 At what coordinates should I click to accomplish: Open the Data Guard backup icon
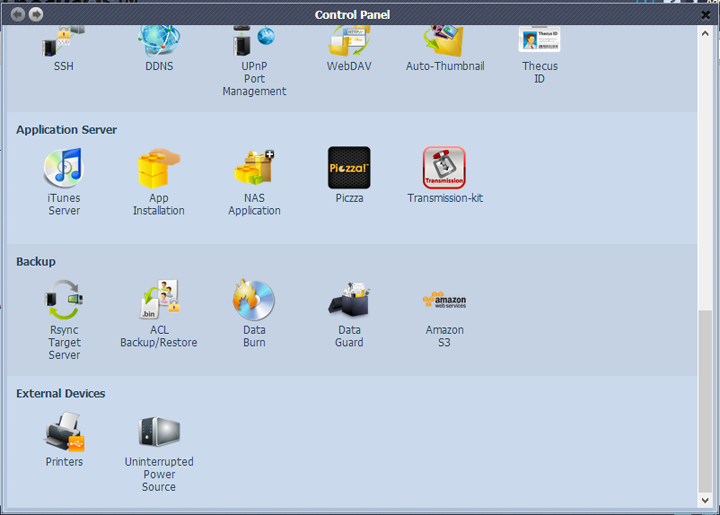pyautogui.click(x=349, y=300)
